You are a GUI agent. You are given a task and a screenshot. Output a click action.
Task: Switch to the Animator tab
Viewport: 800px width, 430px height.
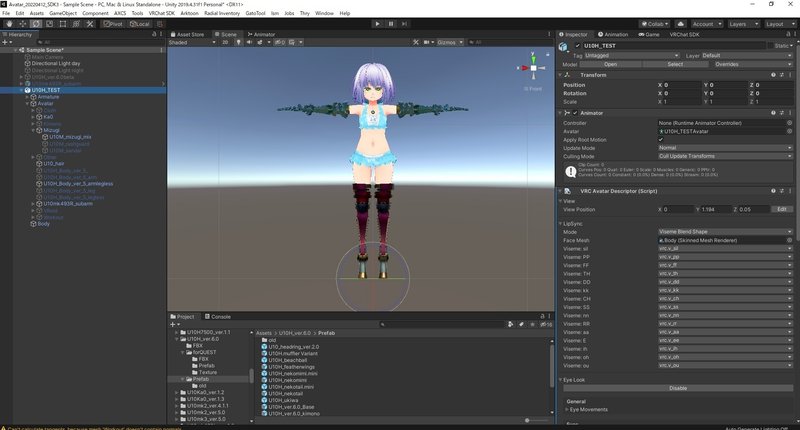coord(261,34)
